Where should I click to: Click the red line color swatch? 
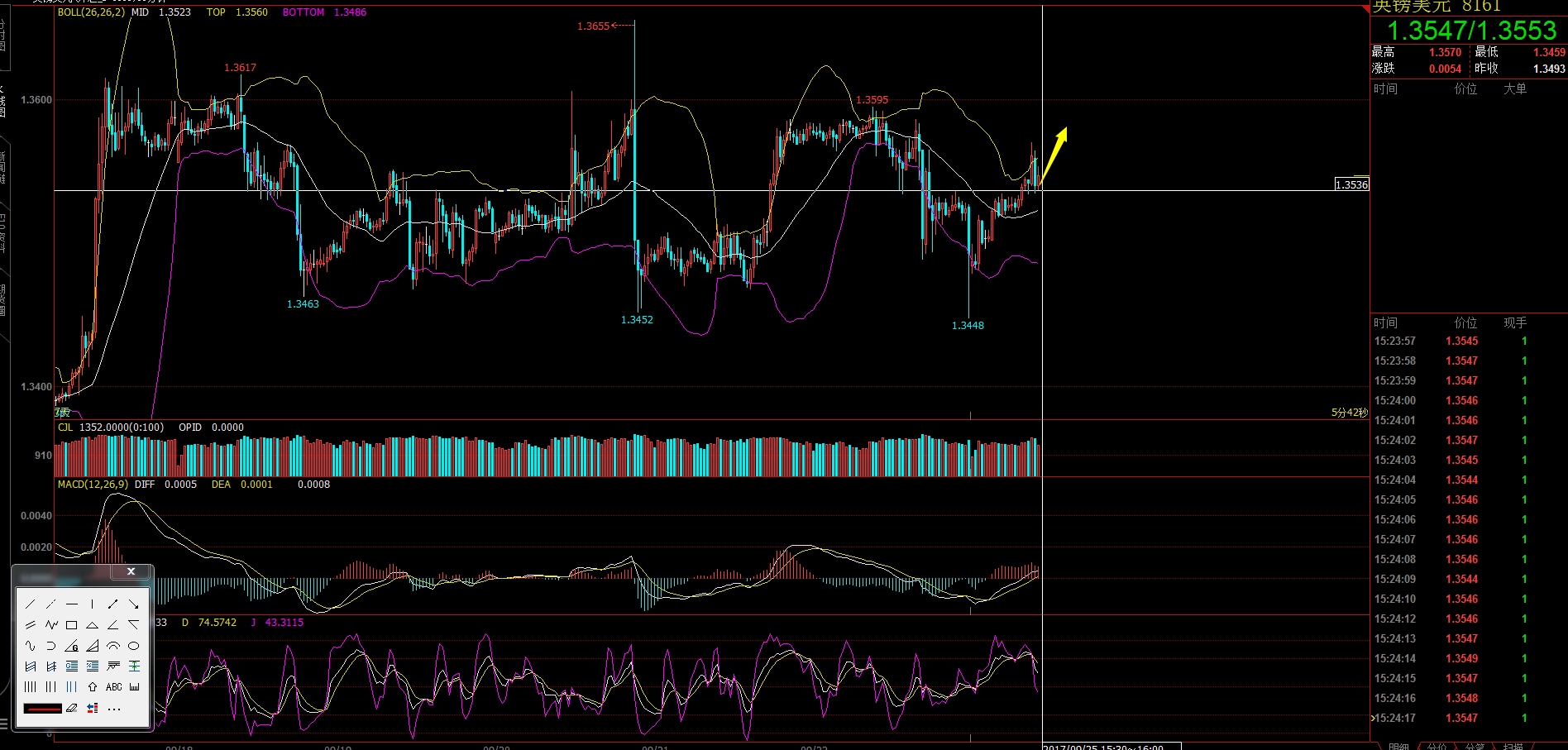point(43,708)
